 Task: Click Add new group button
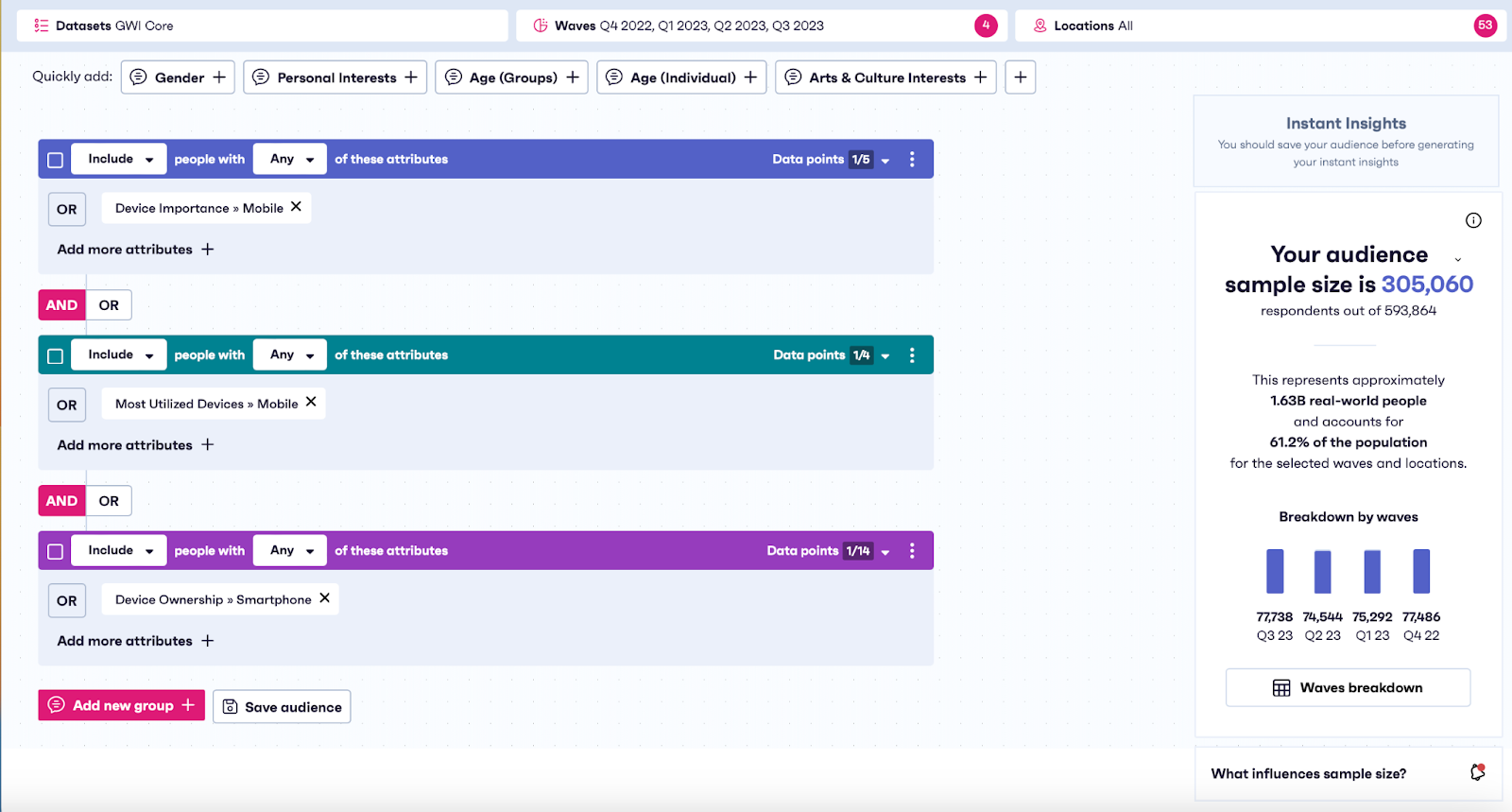click(x=121, y=705)
